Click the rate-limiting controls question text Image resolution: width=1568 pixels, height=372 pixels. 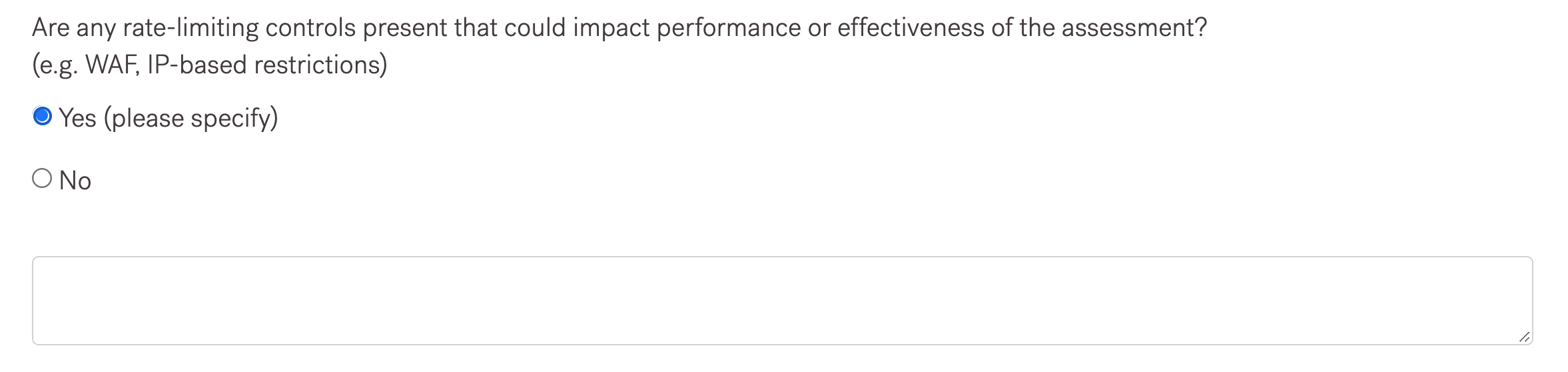619,28
